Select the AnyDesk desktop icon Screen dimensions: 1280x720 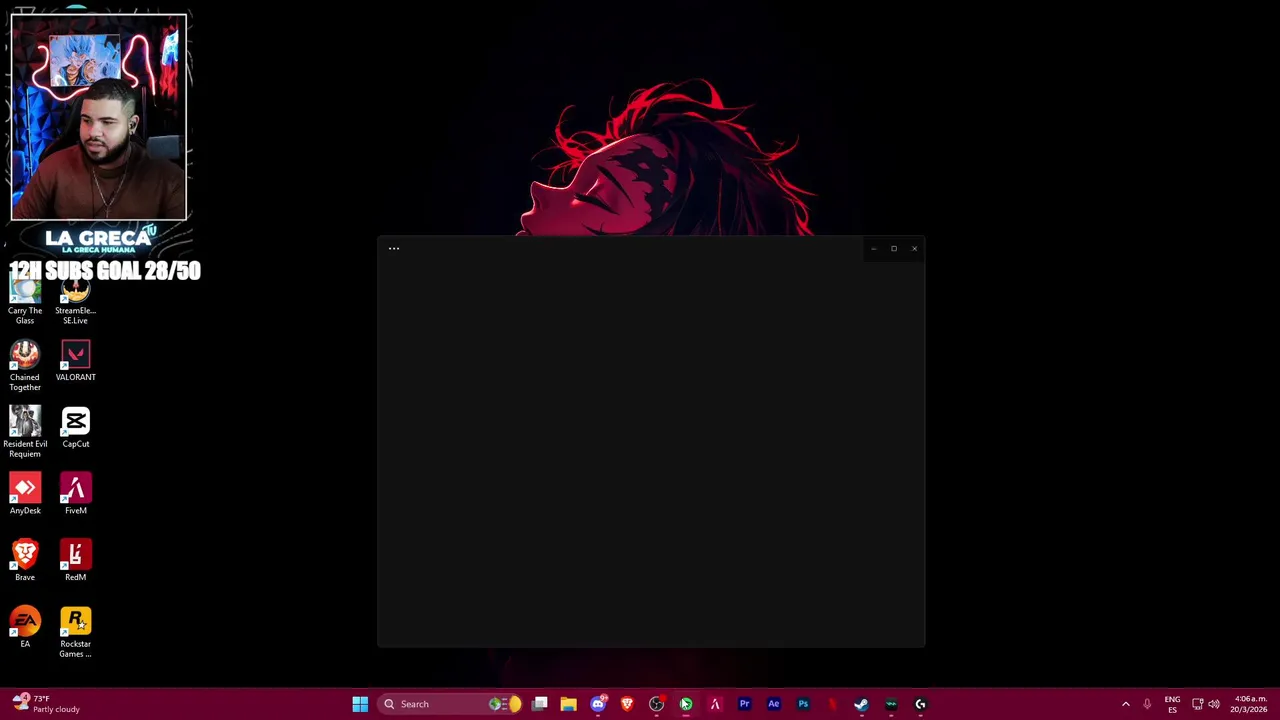tap(25, 494)
